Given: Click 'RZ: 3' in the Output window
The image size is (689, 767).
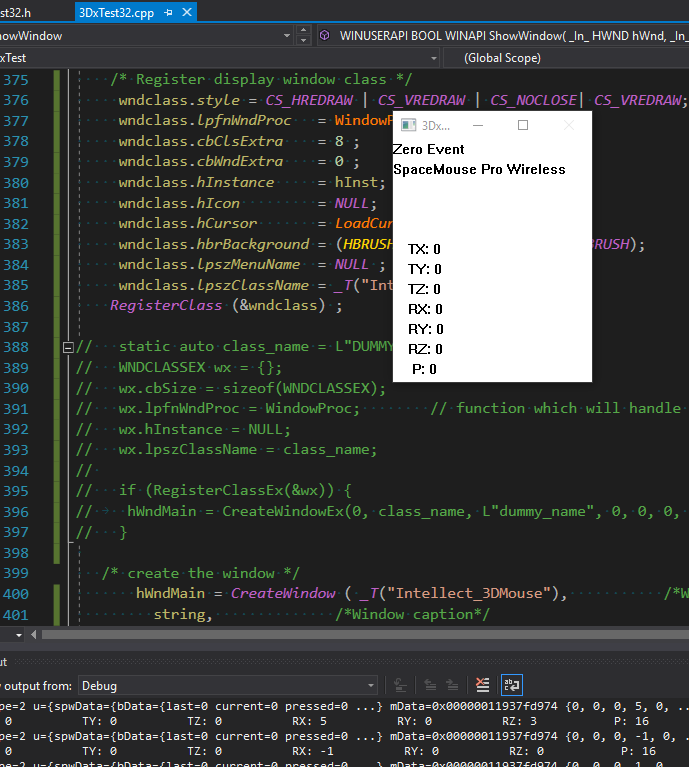Looking at the screenshot, I should (519, 721).
